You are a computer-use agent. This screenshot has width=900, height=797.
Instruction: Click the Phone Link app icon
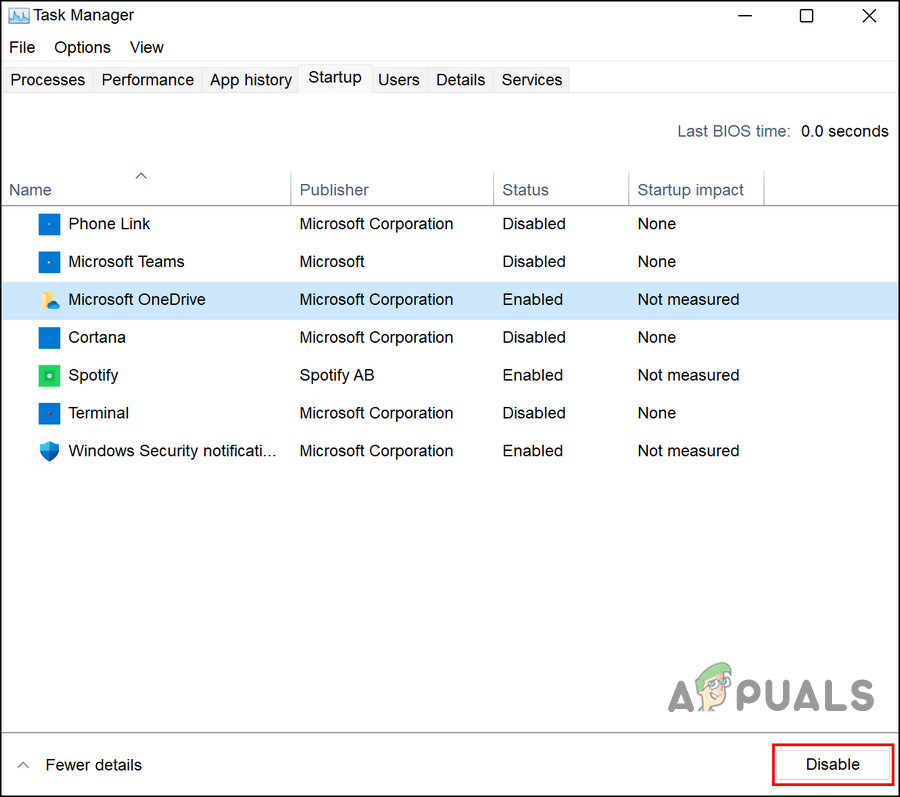pyautogui.click(x=49, y=224)
